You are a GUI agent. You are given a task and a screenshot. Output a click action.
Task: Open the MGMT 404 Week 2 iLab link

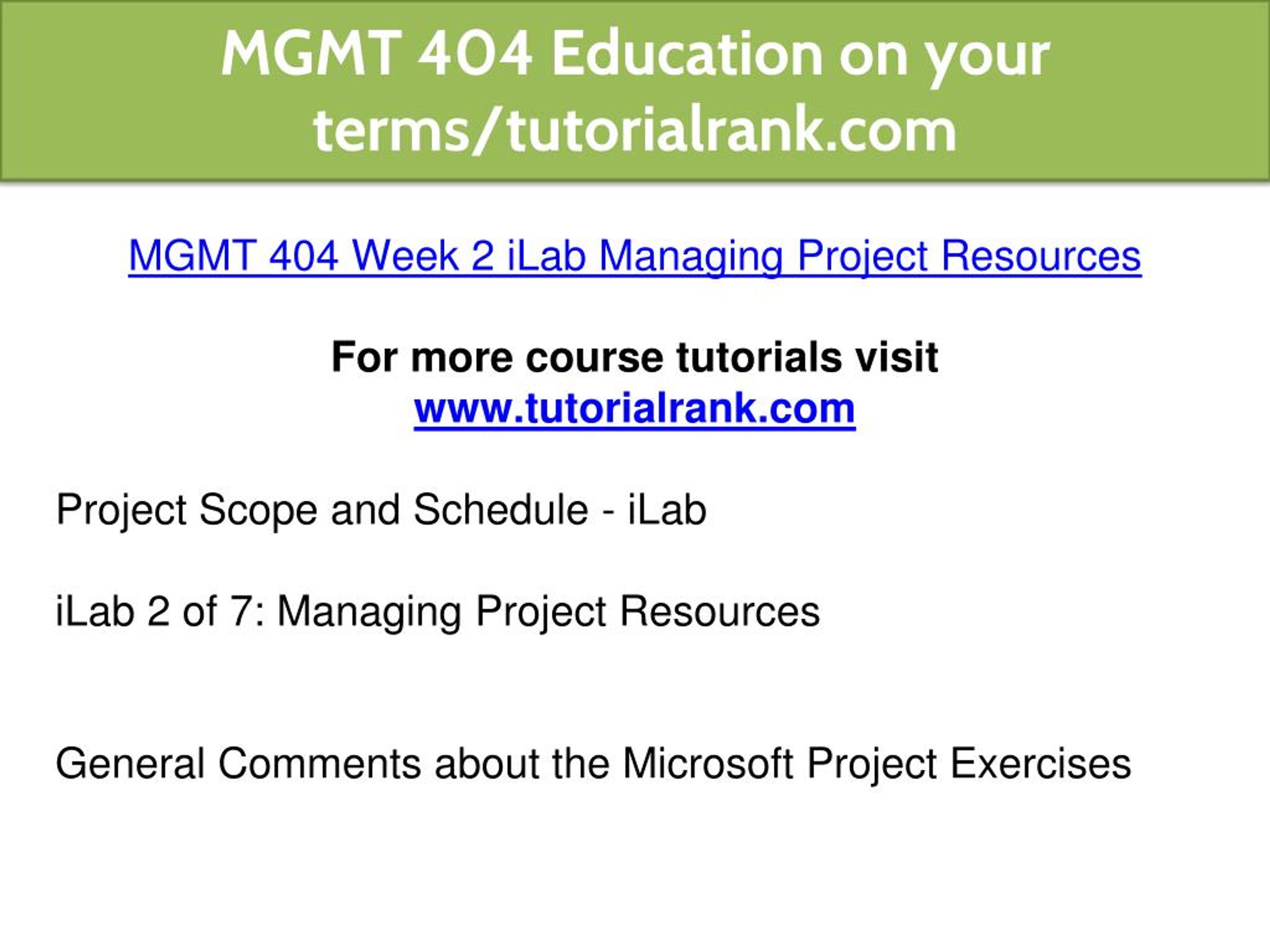coord(635,256)
